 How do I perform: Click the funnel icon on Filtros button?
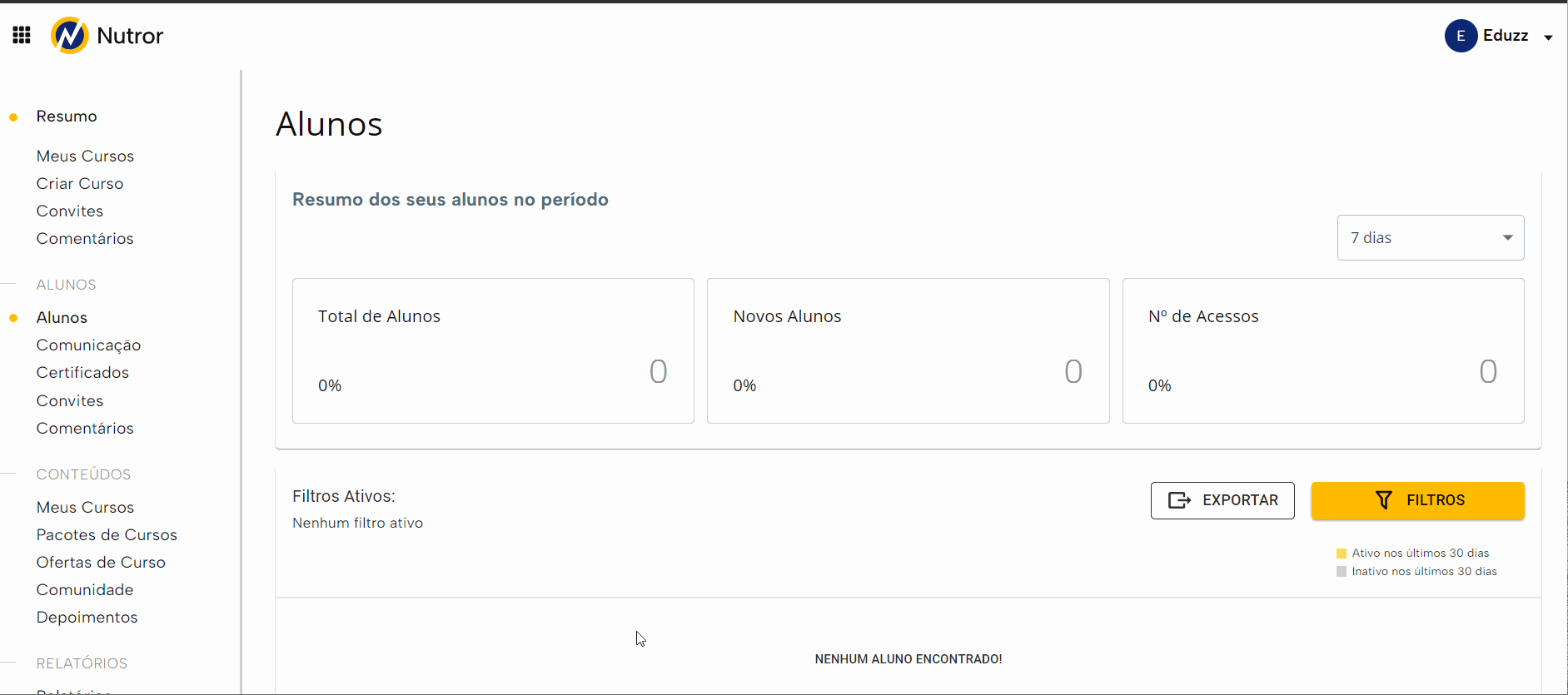click(1384, 500)
